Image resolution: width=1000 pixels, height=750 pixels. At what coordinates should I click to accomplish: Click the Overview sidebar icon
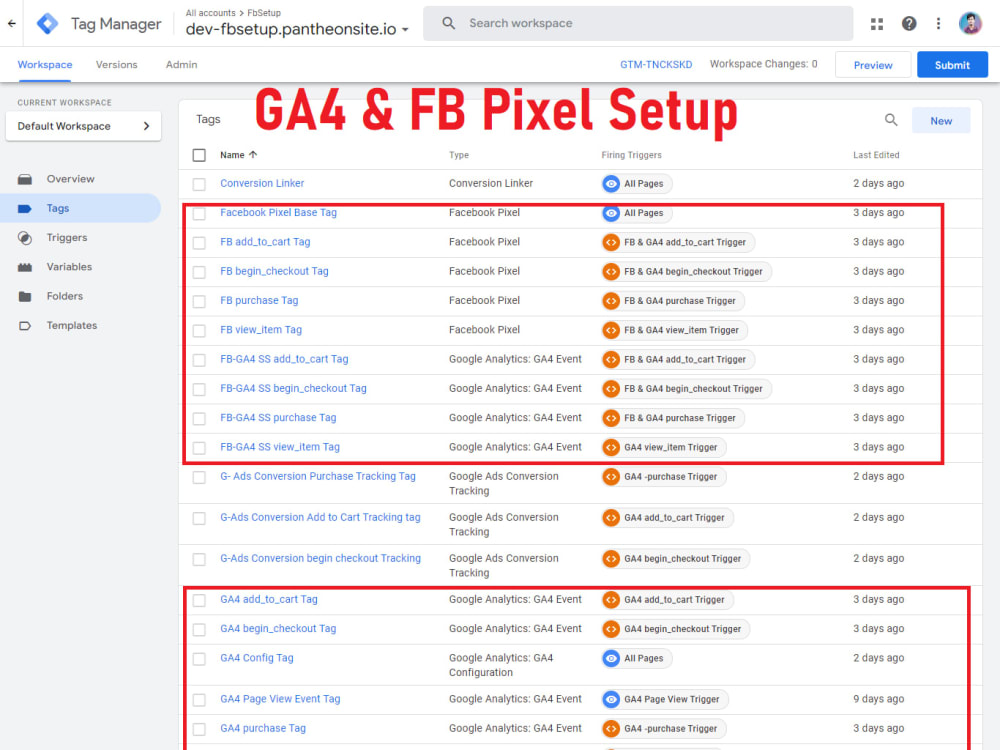pyautogui.click(x=25, y=179)
